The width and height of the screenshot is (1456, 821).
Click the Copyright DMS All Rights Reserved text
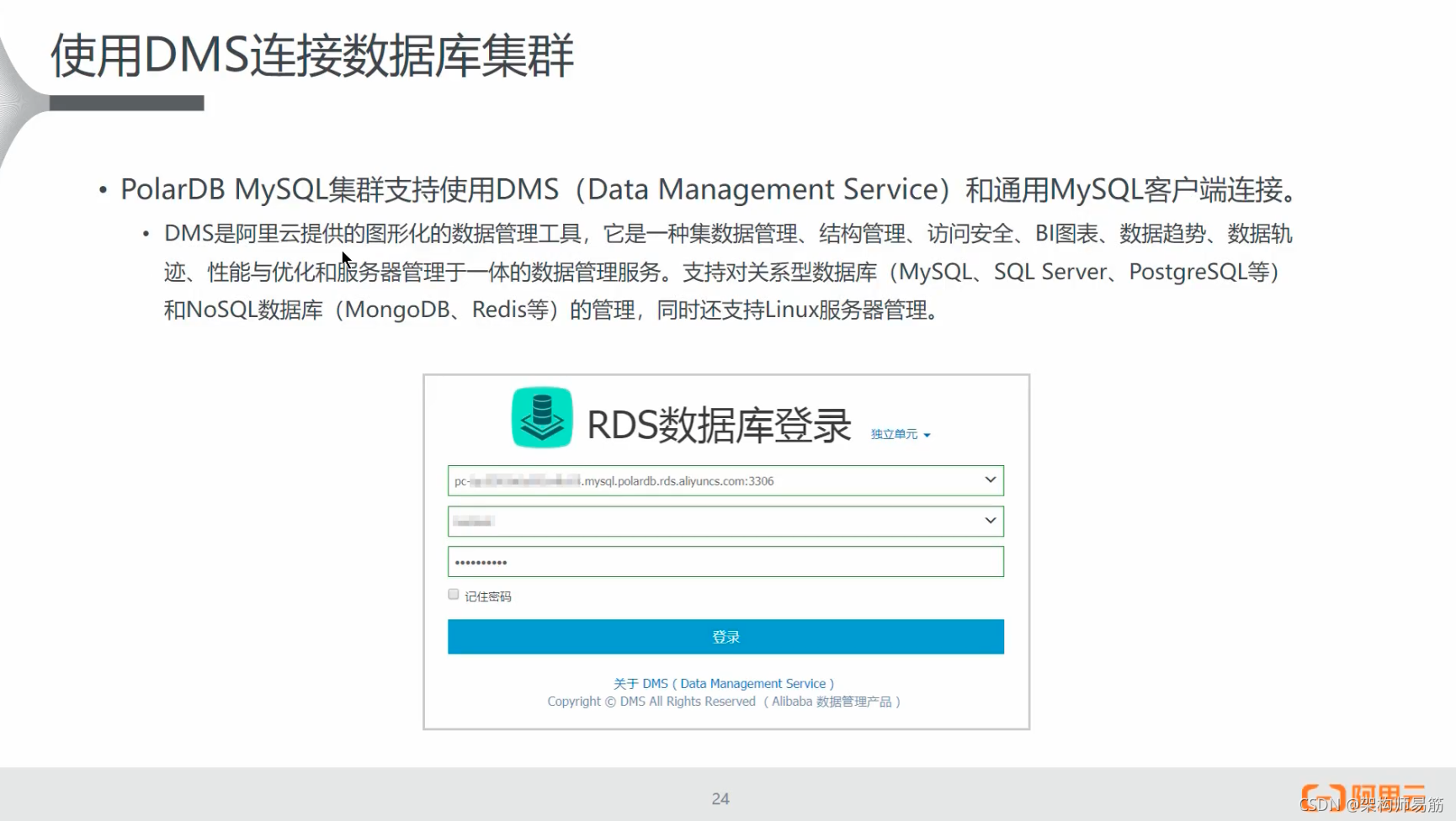(724, 702)
